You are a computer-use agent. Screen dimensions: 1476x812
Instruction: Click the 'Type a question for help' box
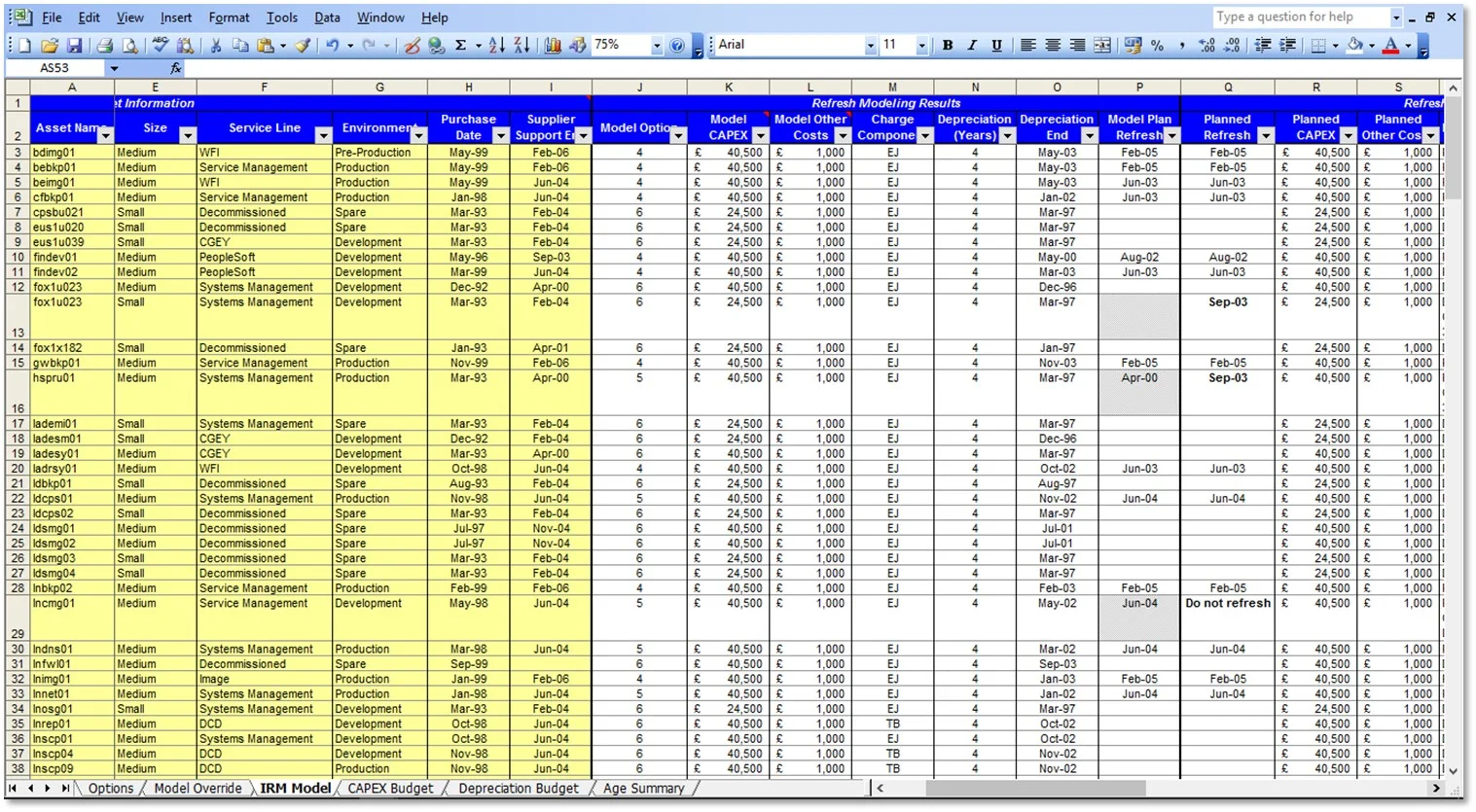tap(1300, 17)
